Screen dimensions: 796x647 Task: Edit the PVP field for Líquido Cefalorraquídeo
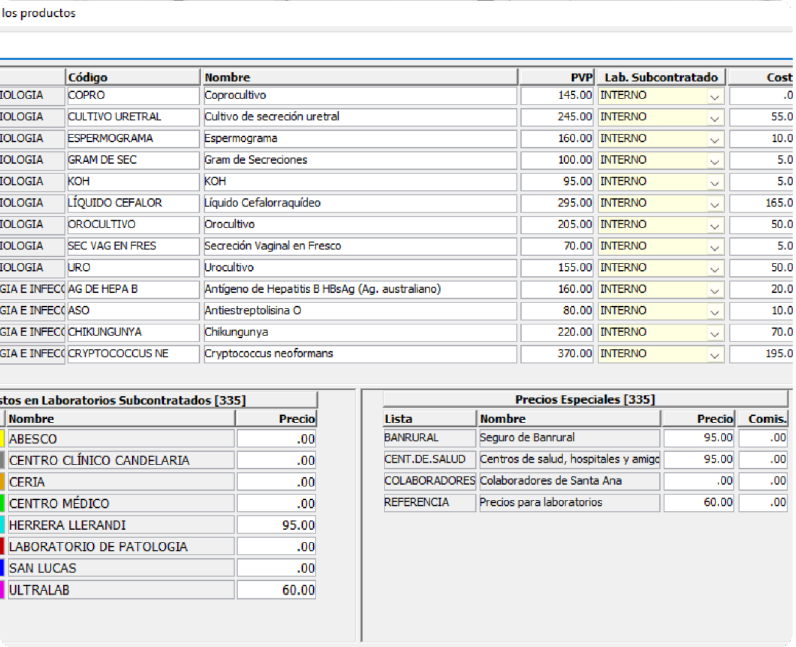557,203
